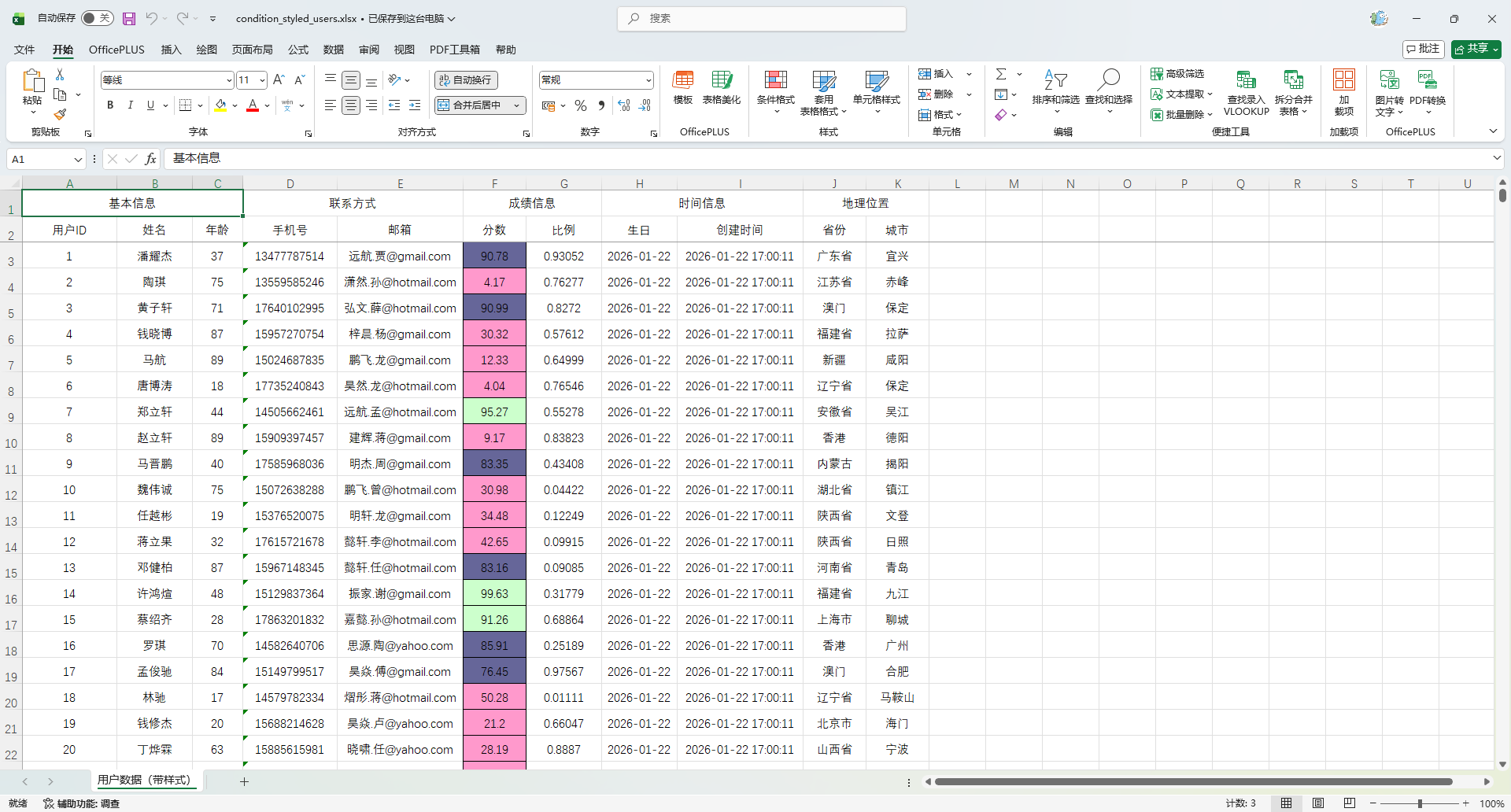Click the AutoSum sigma icon

pyautogui.click(x=1001, y=74)
